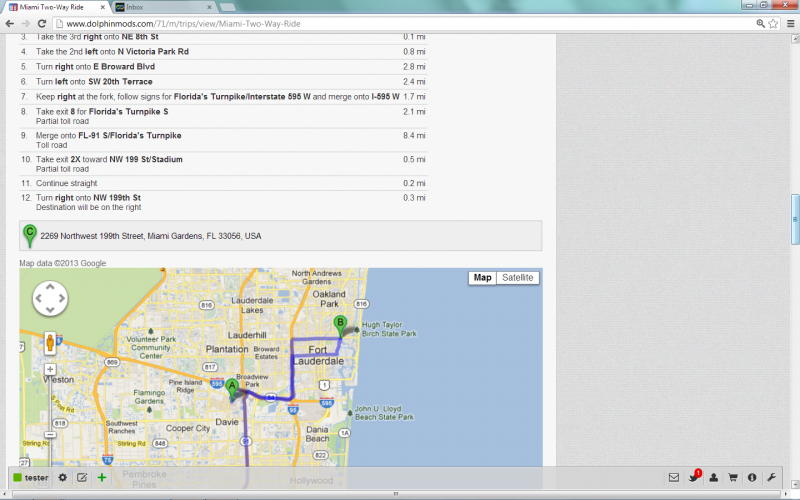Select step 10 Take exit 2X
The height and width of the screenshot is (500, 800).
pyautogui.click(x=223, y=164)
